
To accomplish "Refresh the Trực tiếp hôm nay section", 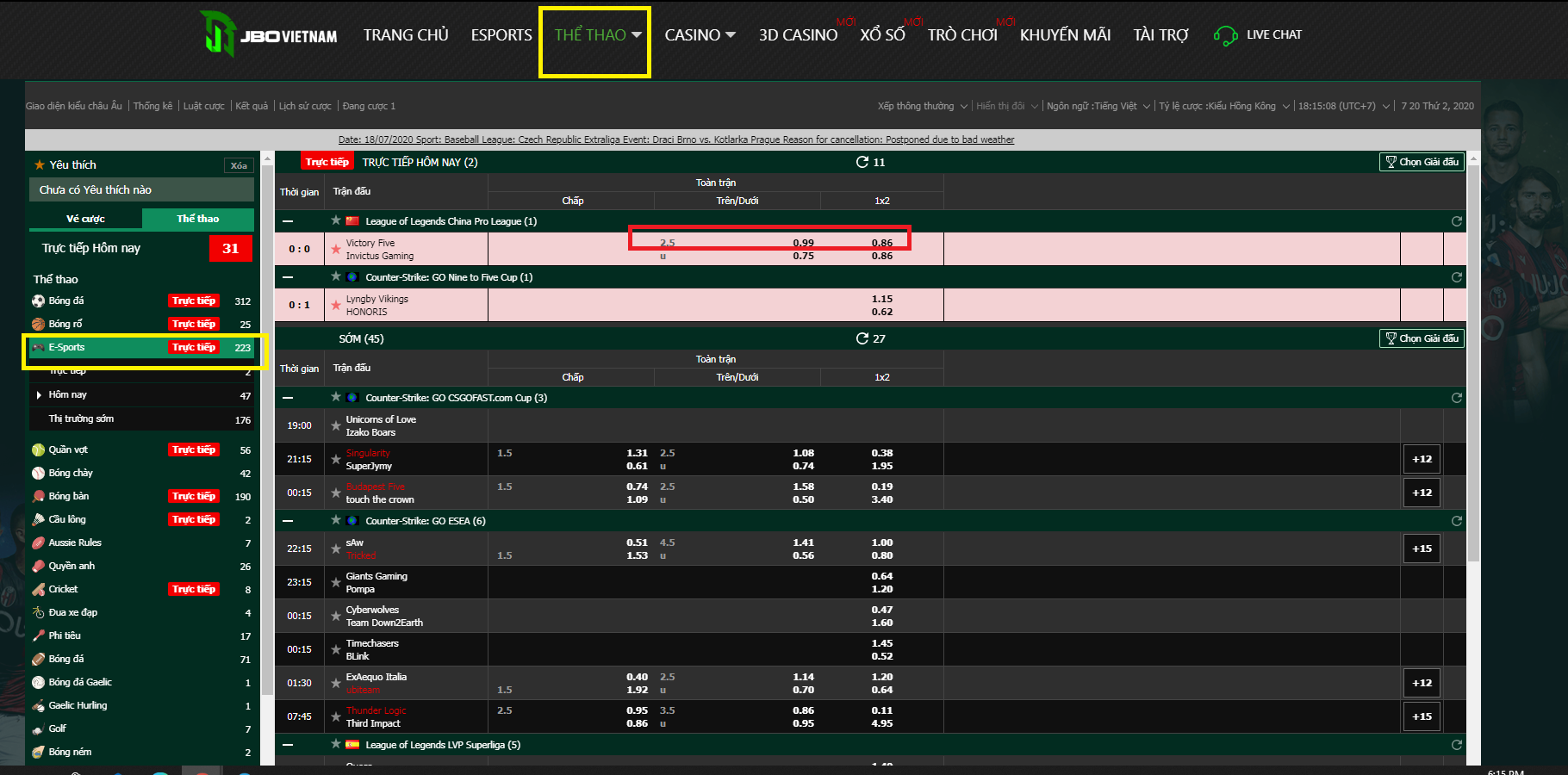I will point(862,162).
